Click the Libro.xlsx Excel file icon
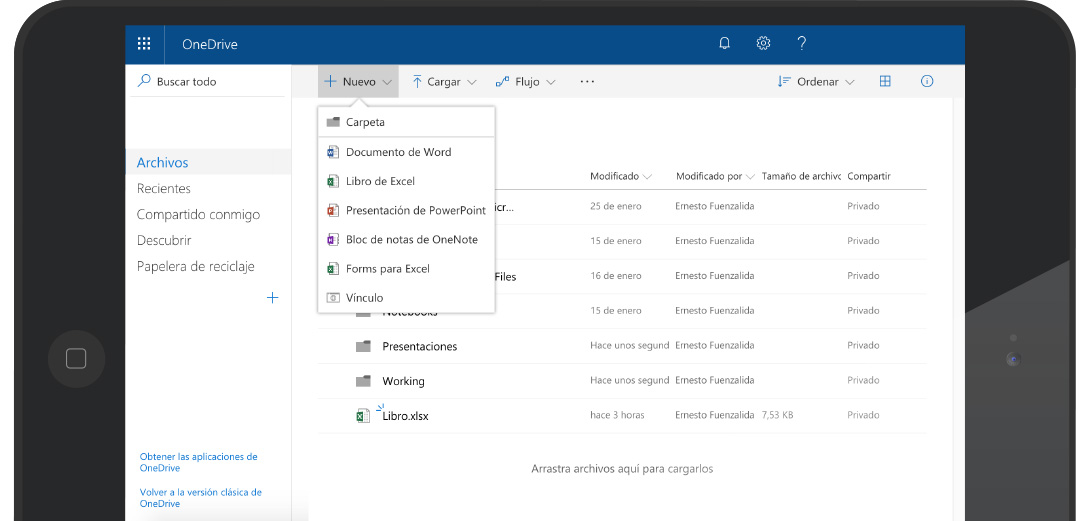Viewport: 1084px width, 521px height. click(363, 415)
